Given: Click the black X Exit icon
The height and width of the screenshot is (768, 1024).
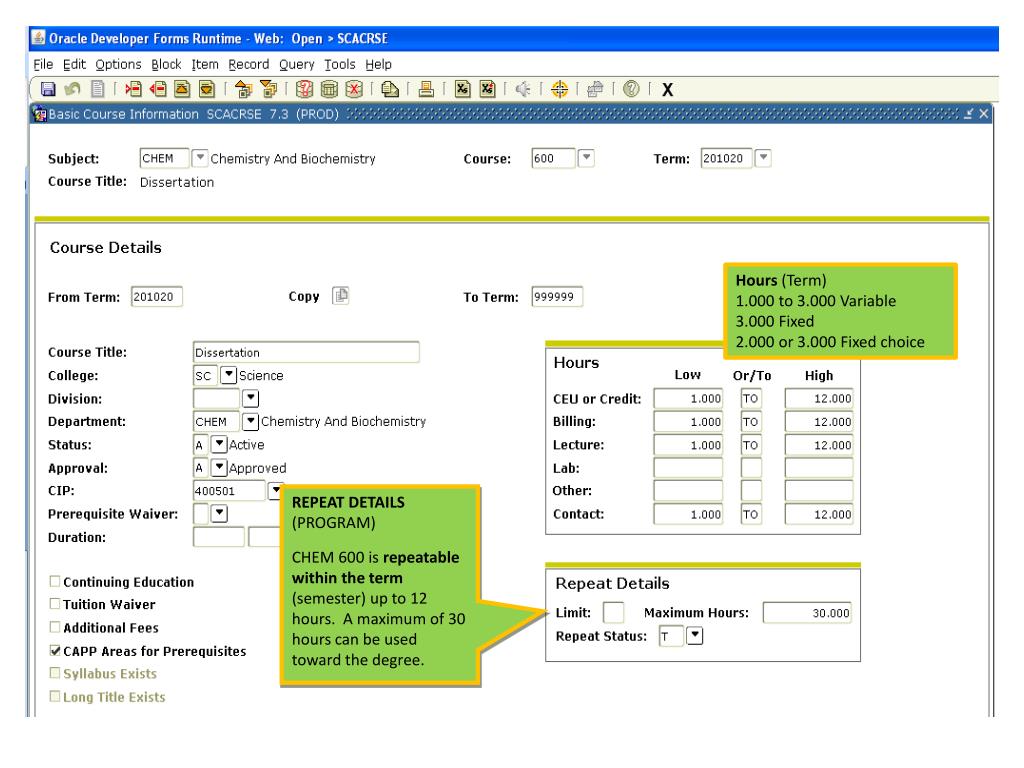Looking at the screenshot, I should (667, 89).
